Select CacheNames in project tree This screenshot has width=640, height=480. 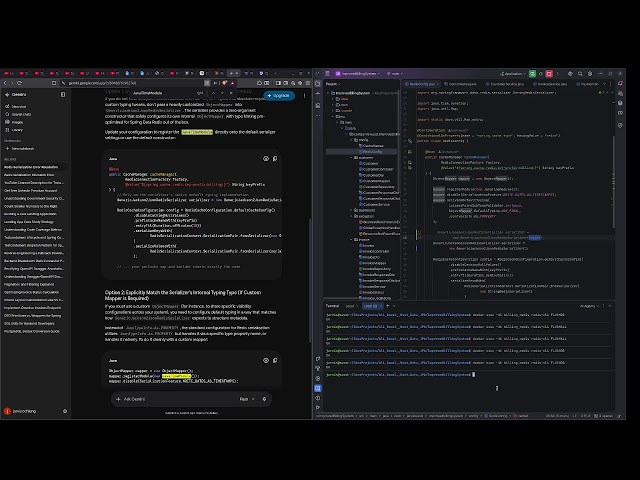373,146
